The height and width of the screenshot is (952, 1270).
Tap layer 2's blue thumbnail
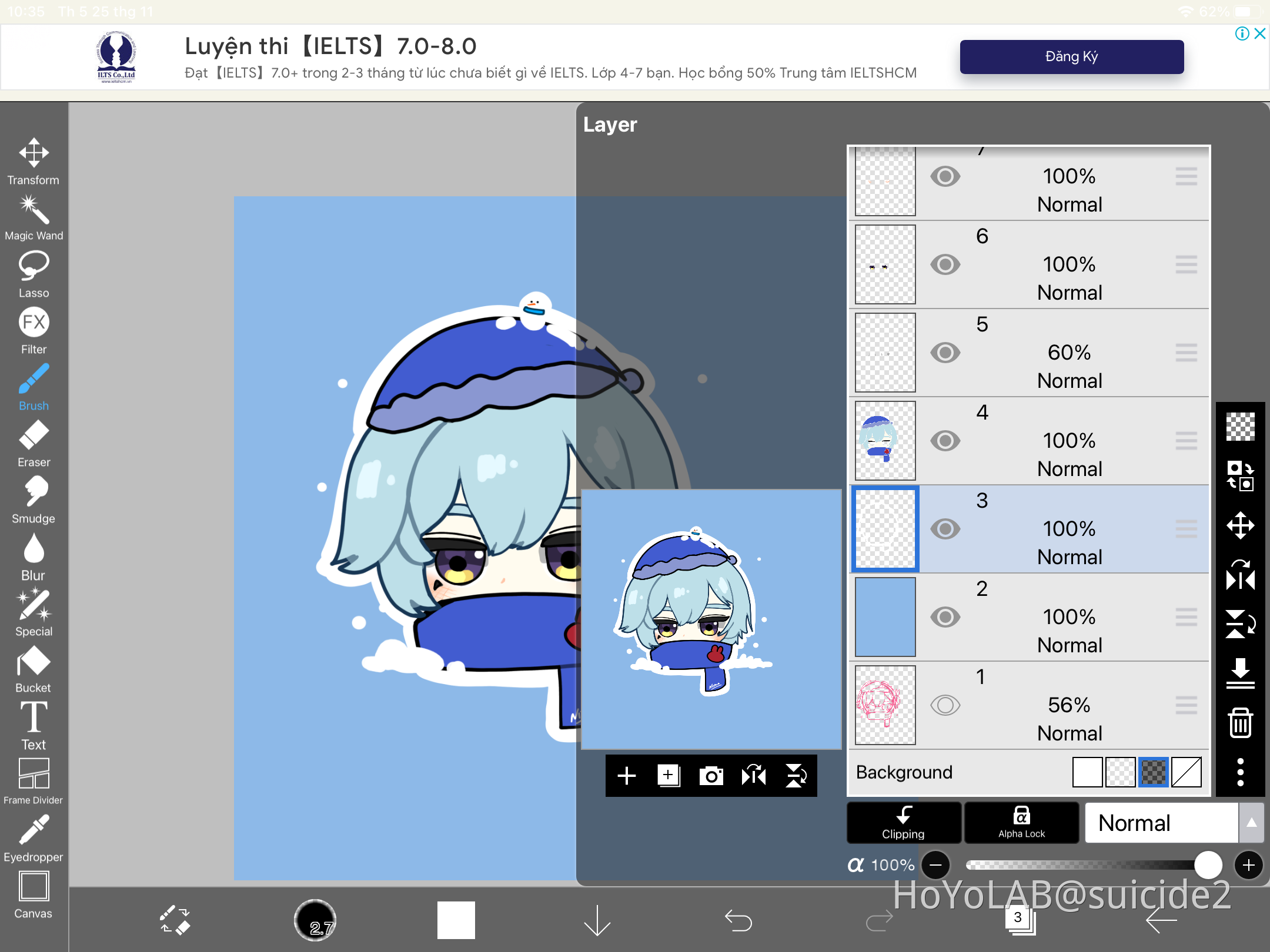point(885,616)
